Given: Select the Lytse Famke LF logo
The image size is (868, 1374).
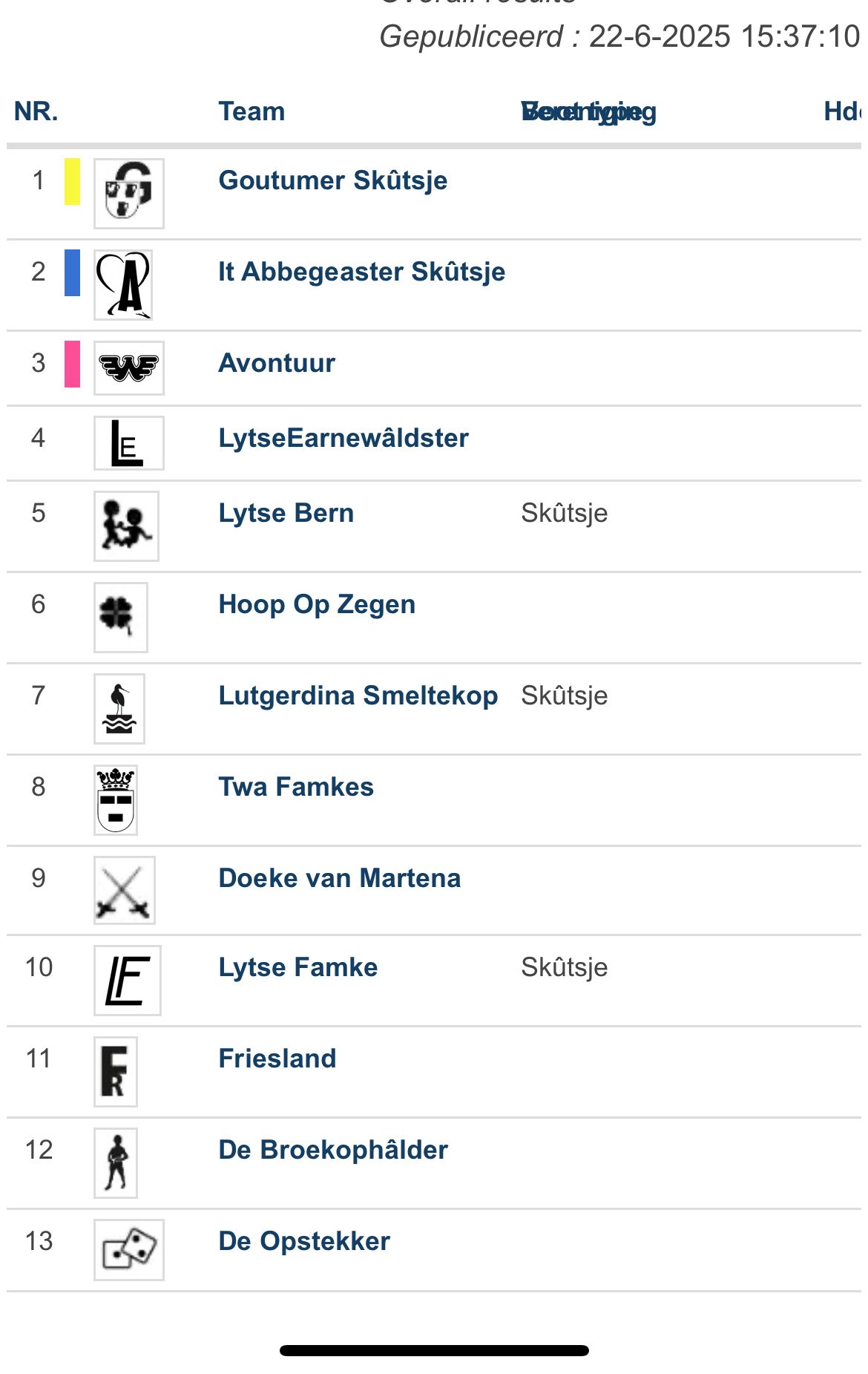Looking at the screenshot, I should 128,980.
